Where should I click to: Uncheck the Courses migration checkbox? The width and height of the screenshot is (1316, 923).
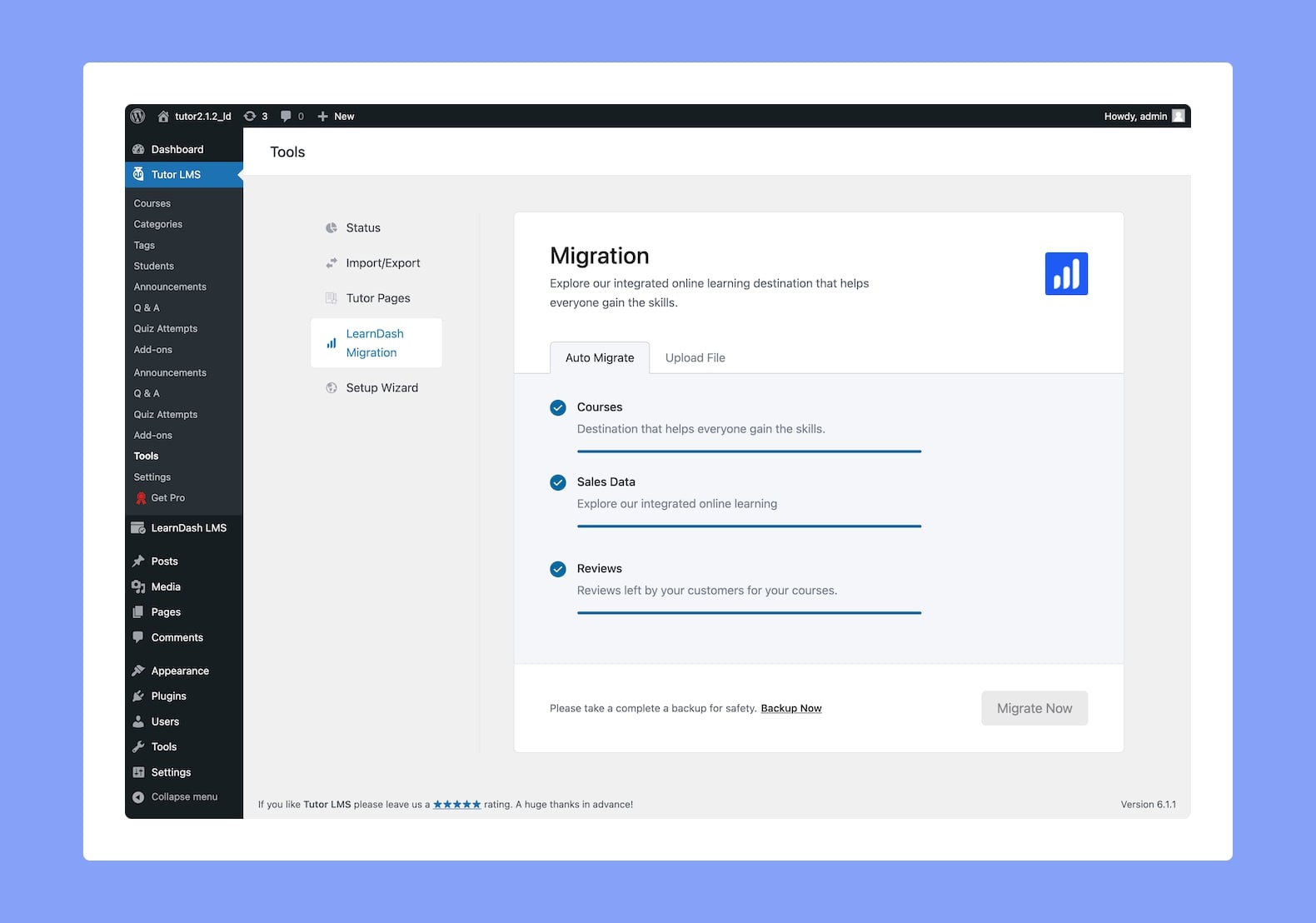[558, 407]
